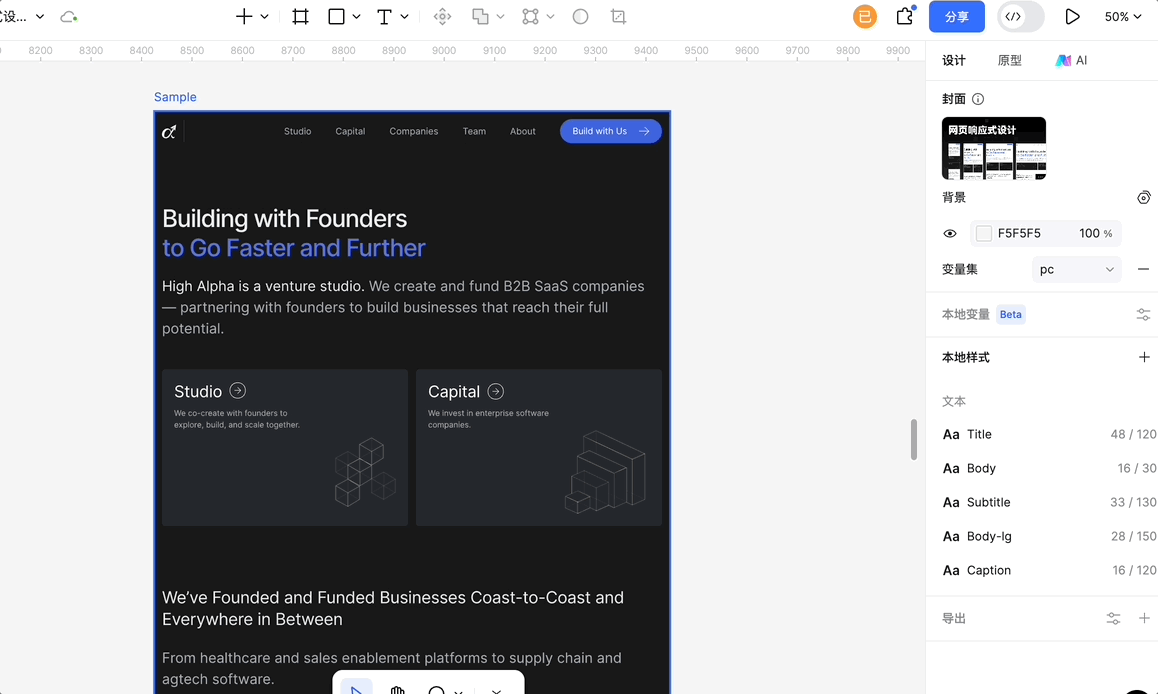Viewport: 1158px width, 694px height.
Task: Select the Frame tool in toolbar
Action: pyautogui.click(x=300, y=17)
